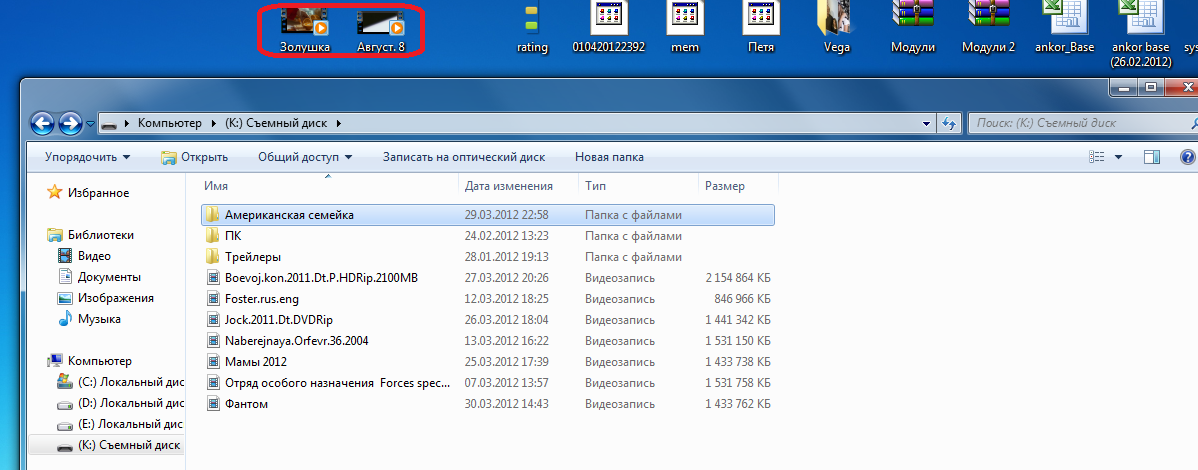
Task: Open the Общий доступ menu
Action: 305,157
